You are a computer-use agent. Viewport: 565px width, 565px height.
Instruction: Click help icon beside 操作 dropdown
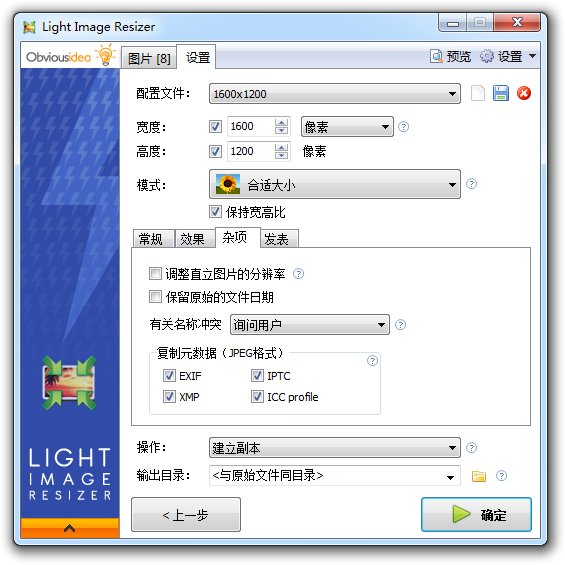[471, 448]
